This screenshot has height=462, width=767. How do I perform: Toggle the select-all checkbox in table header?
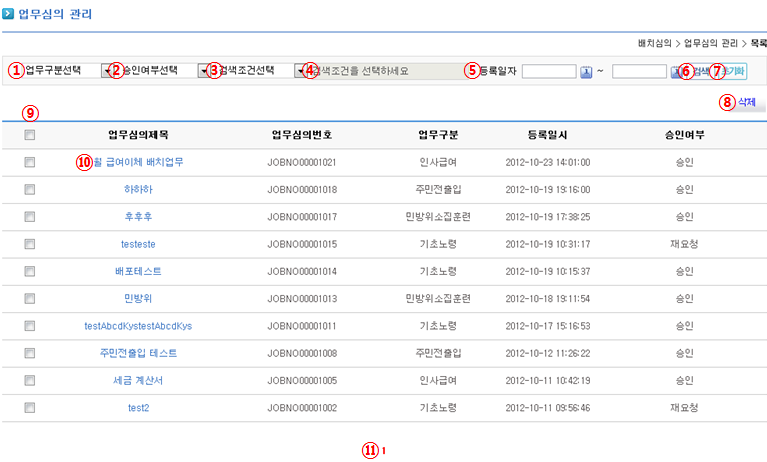[x=30, y=134]
